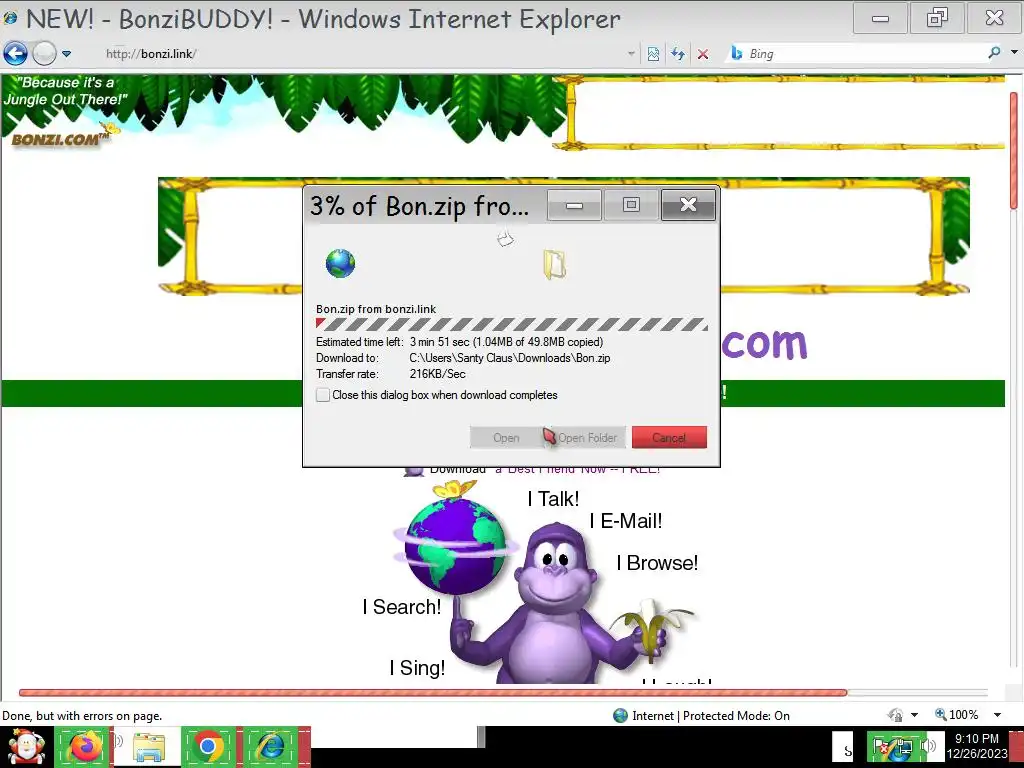
Task: Click Done, but with errors on page status
Action: point(82,716)
